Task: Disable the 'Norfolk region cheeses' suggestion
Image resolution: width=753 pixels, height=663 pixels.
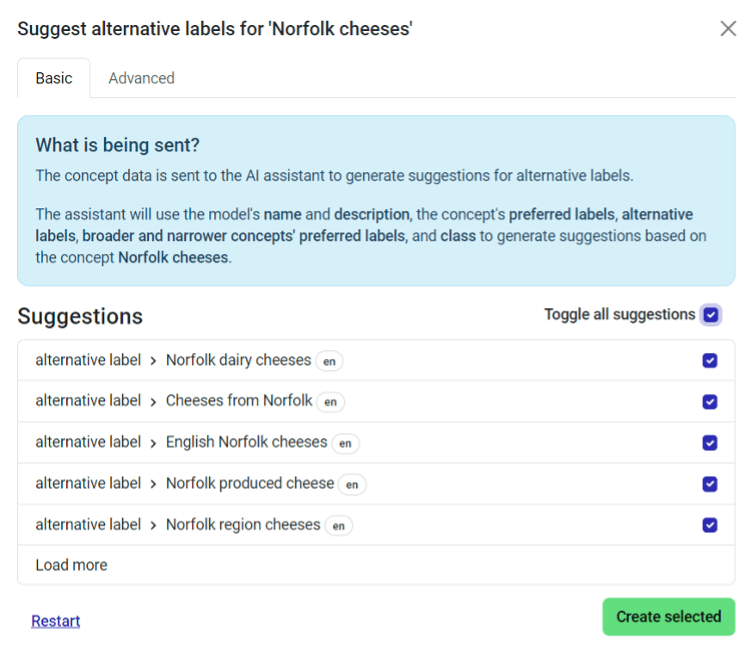Action: pyautogui.click(x=710, y=525)
